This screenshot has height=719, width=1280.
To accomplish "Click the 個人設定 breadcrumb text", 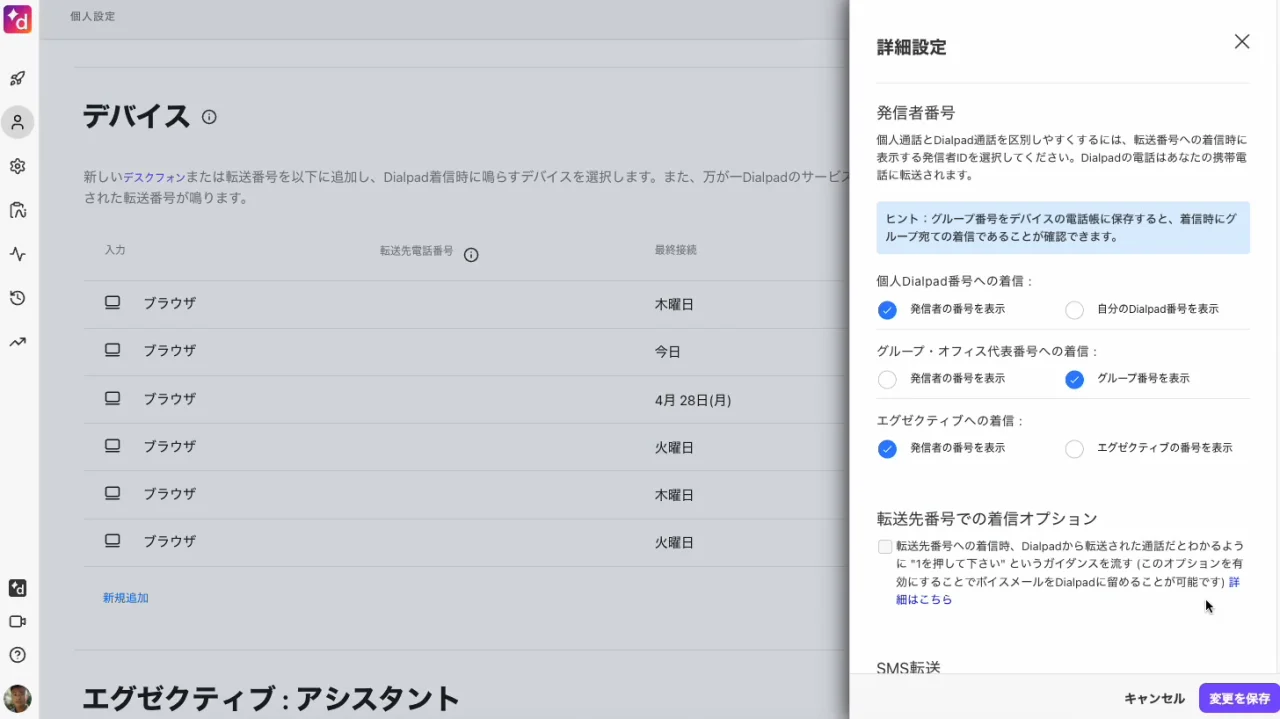I will [93, 17].
